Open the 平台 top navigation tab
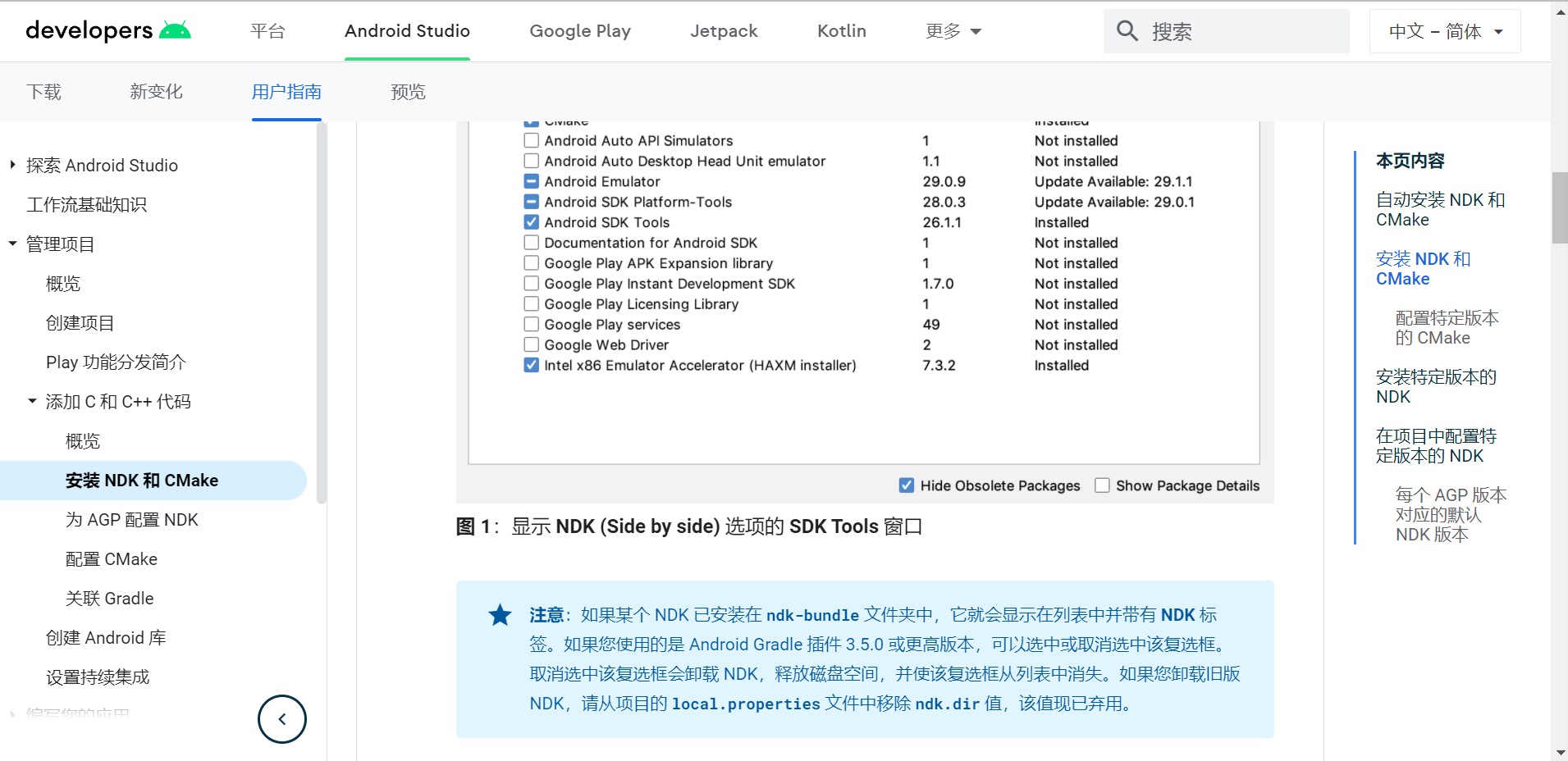Image resolution: width=1568 pixels, height=761 pixels. click(267, 31)
